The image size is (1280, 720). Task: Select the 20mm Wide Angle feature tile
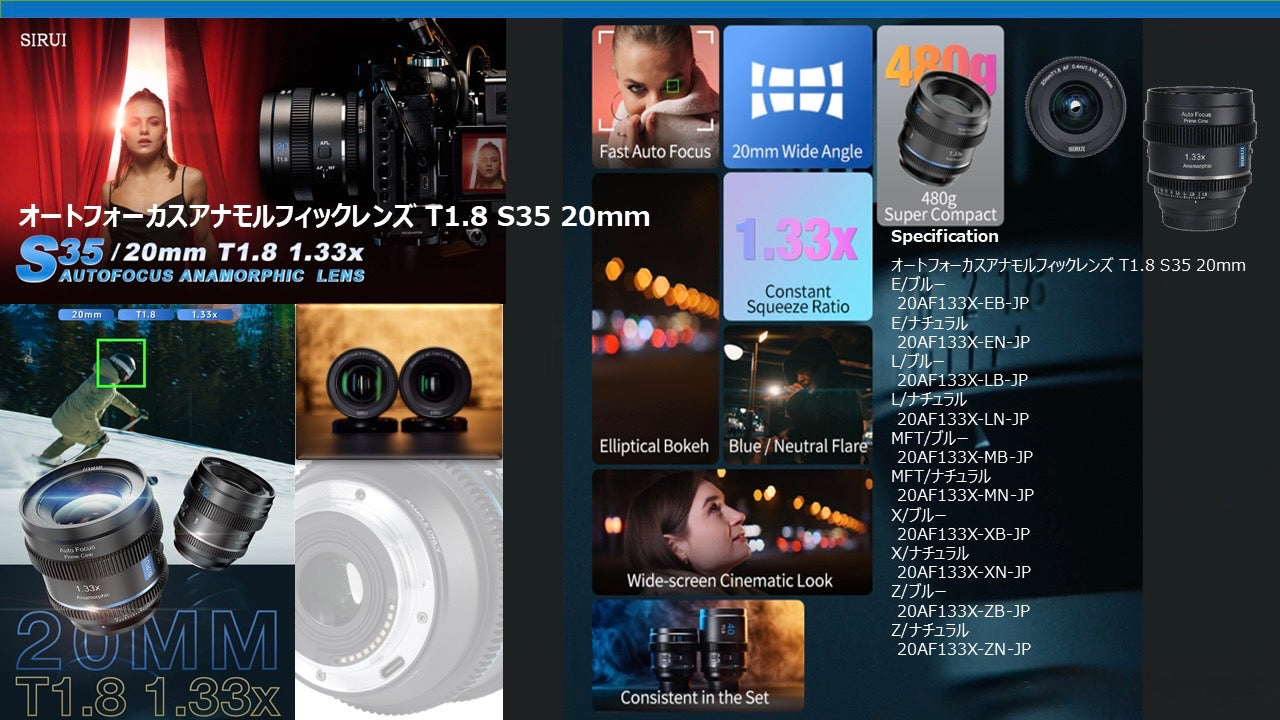pos(797,96)
